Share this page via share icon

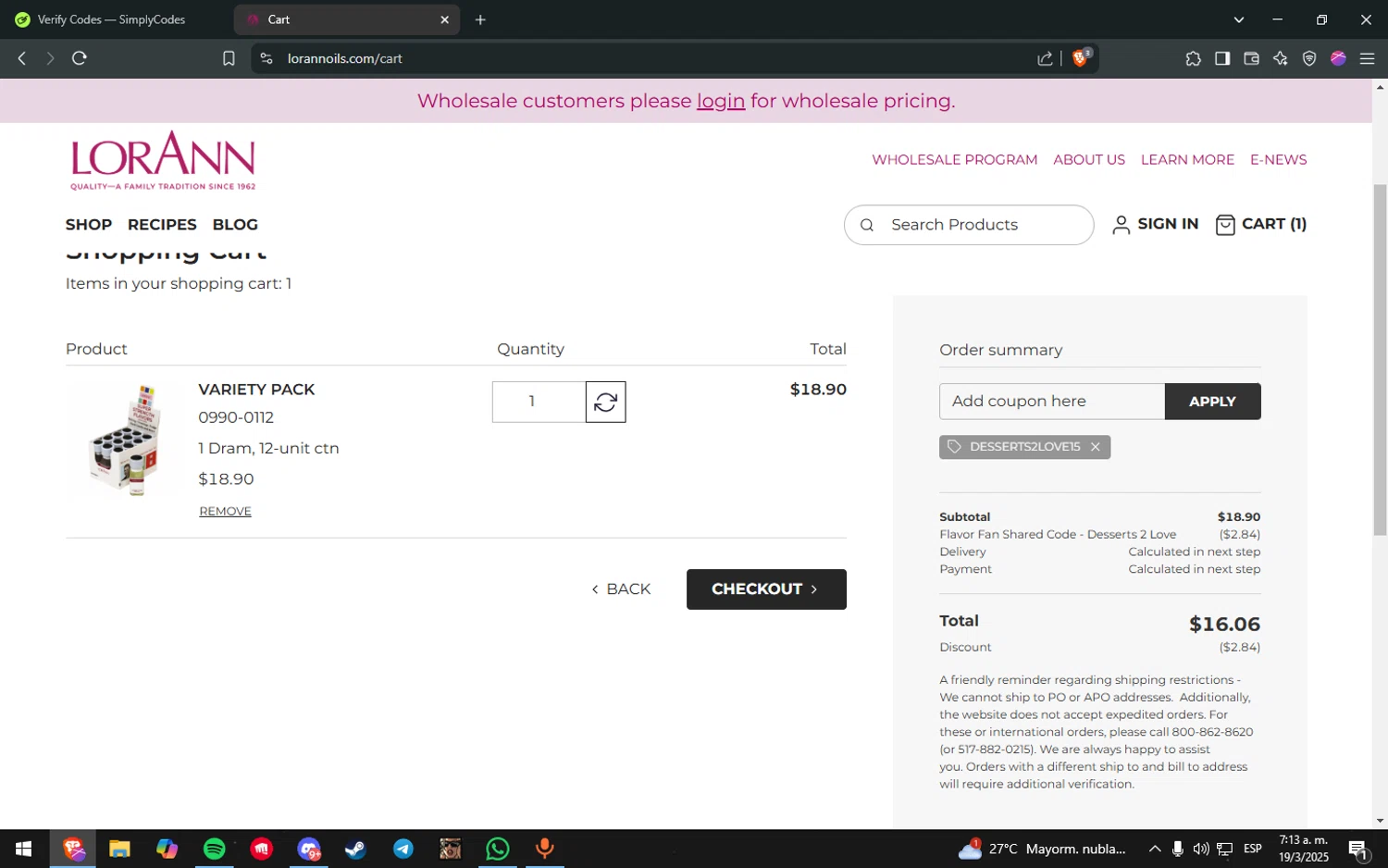pyautogui.click(x=1045, y=58)
